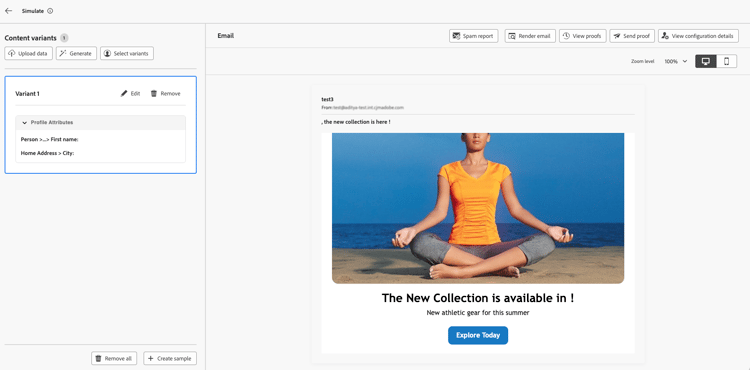This screenshot has height=370, width=750.
Task: Click the yoga woman image in email
Action: click(478, 208)
